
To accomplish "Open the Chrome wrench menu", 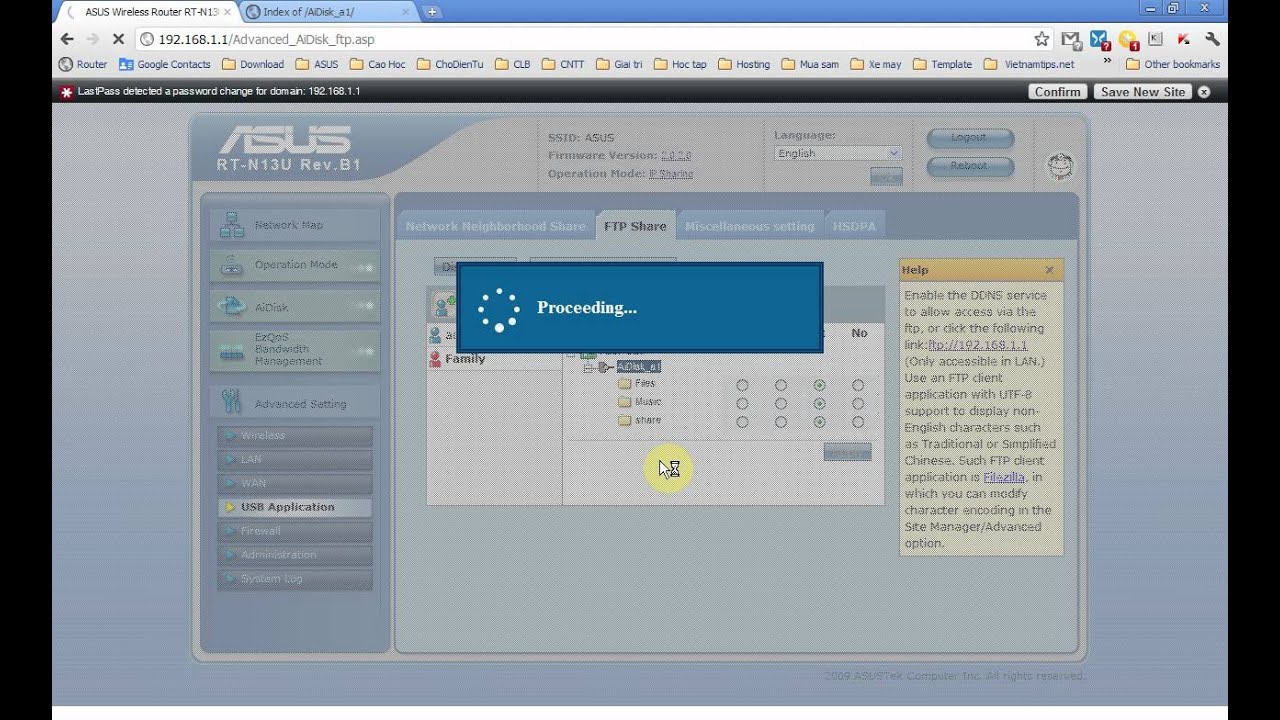I will [x=1212, y=39].
